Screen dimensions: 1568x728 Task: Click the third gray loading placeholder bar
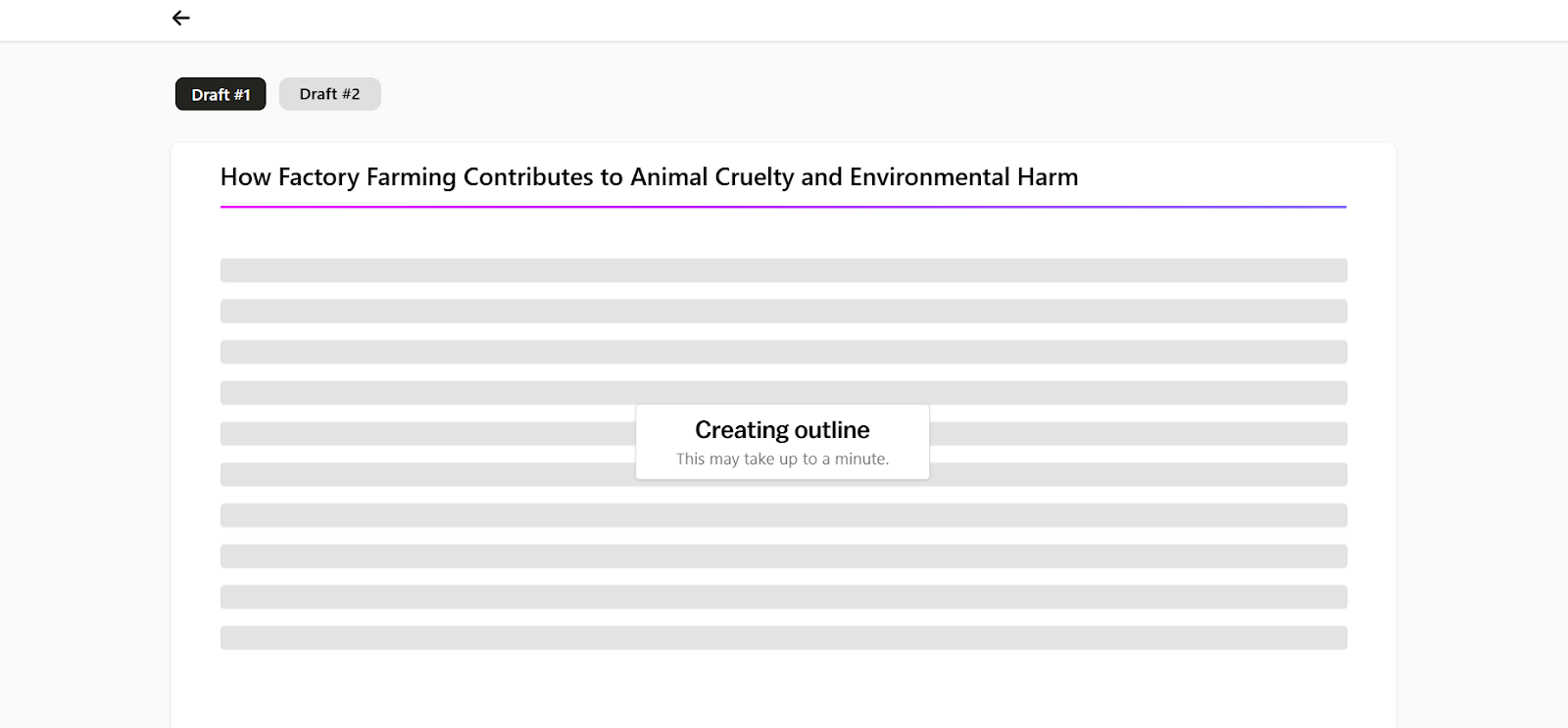[x=783, y=352]
